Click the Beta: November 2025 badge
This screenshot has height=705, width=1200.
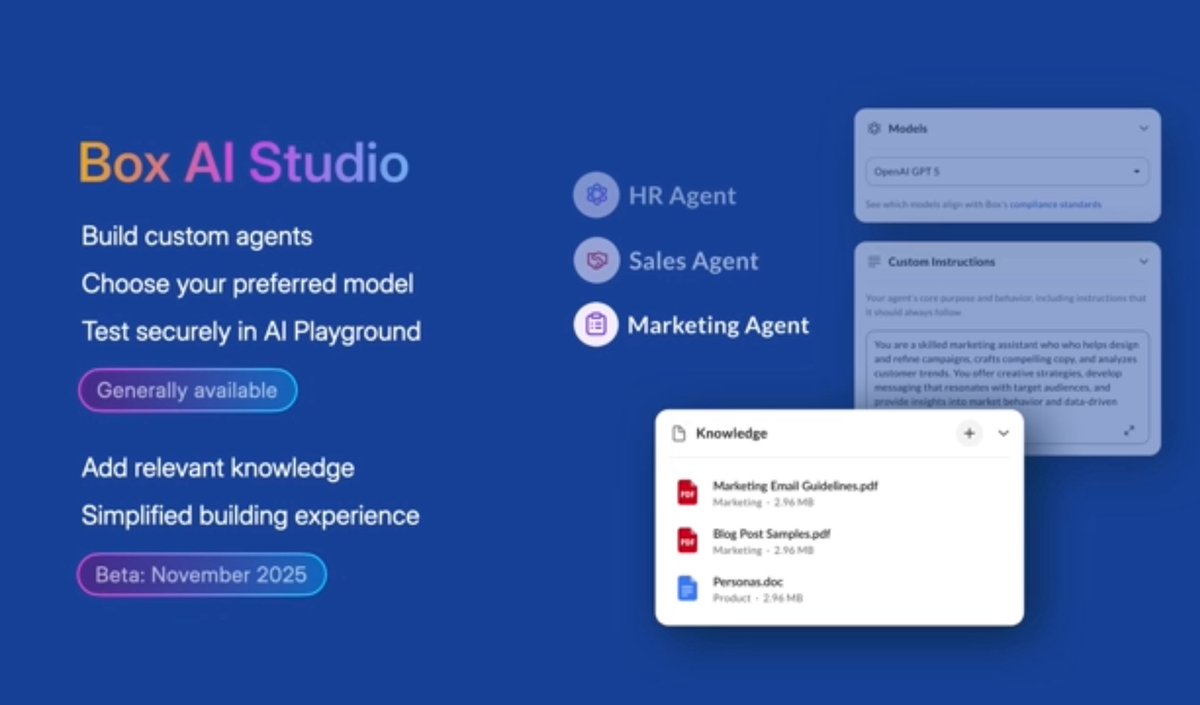coord(201,574)
